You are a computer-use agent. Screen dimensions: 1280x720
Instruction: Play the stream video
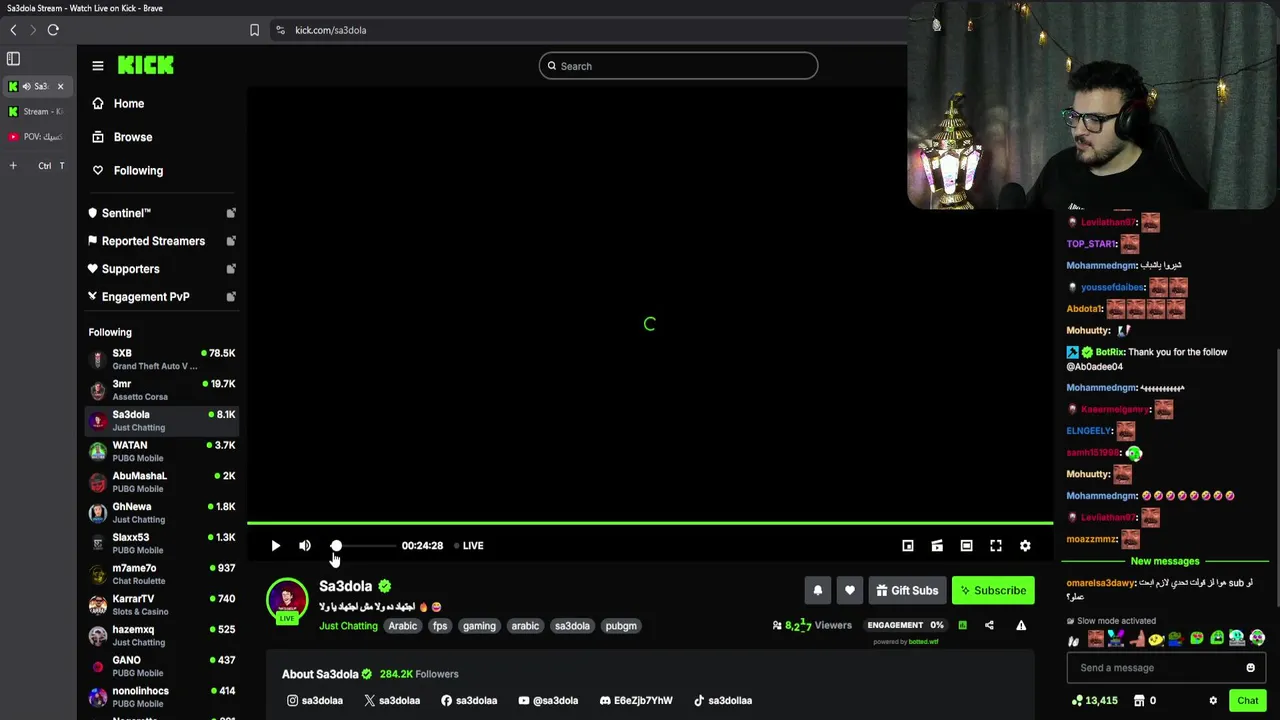coord(276,546)
